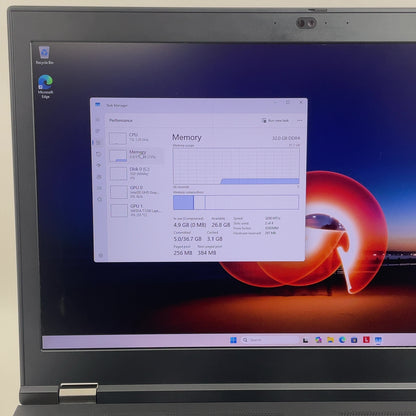Click the memory composition bar
416x416 pixels.
point(236,202)
